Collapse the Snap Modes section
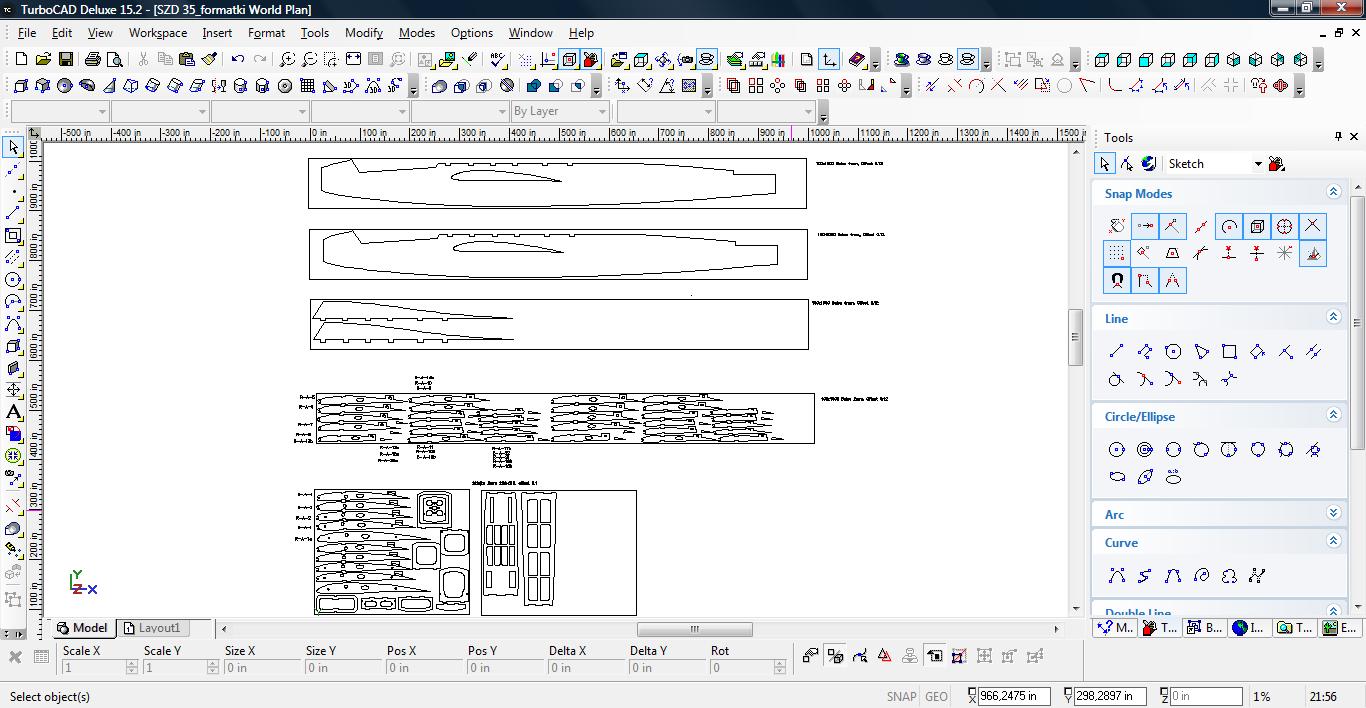 (1333, 192)
